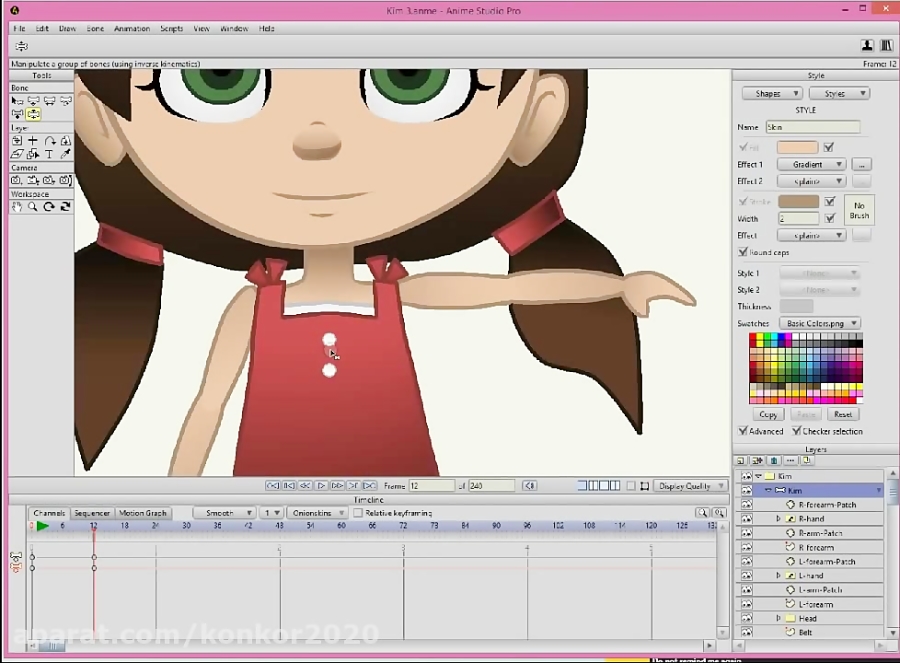Image resolution: width=900 pixels, height=663 pixels.
Task: Create a new layer in the Layers panel
Action: coord(741,460)
